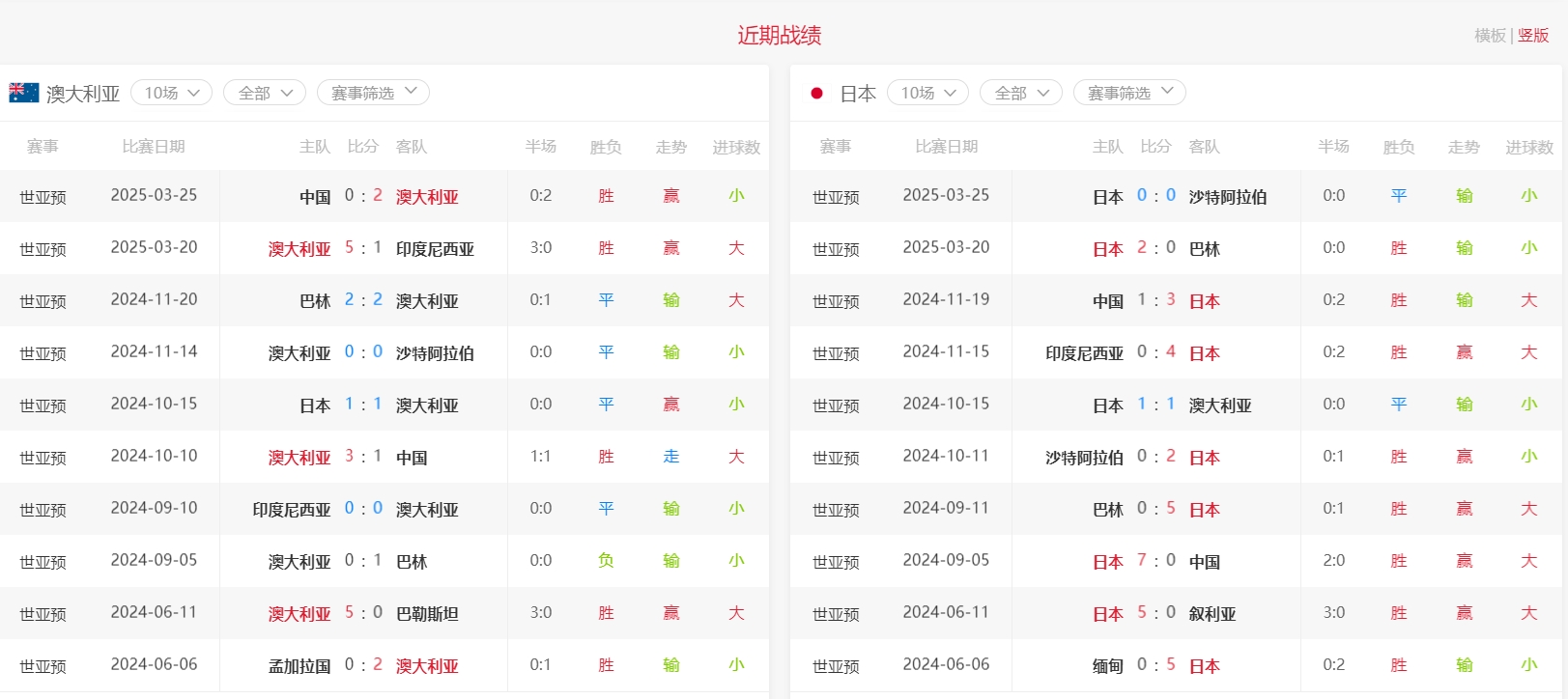Click the 近期战绩 section title
This screenshot has height=699, width=1568.
tap(780, 36)
